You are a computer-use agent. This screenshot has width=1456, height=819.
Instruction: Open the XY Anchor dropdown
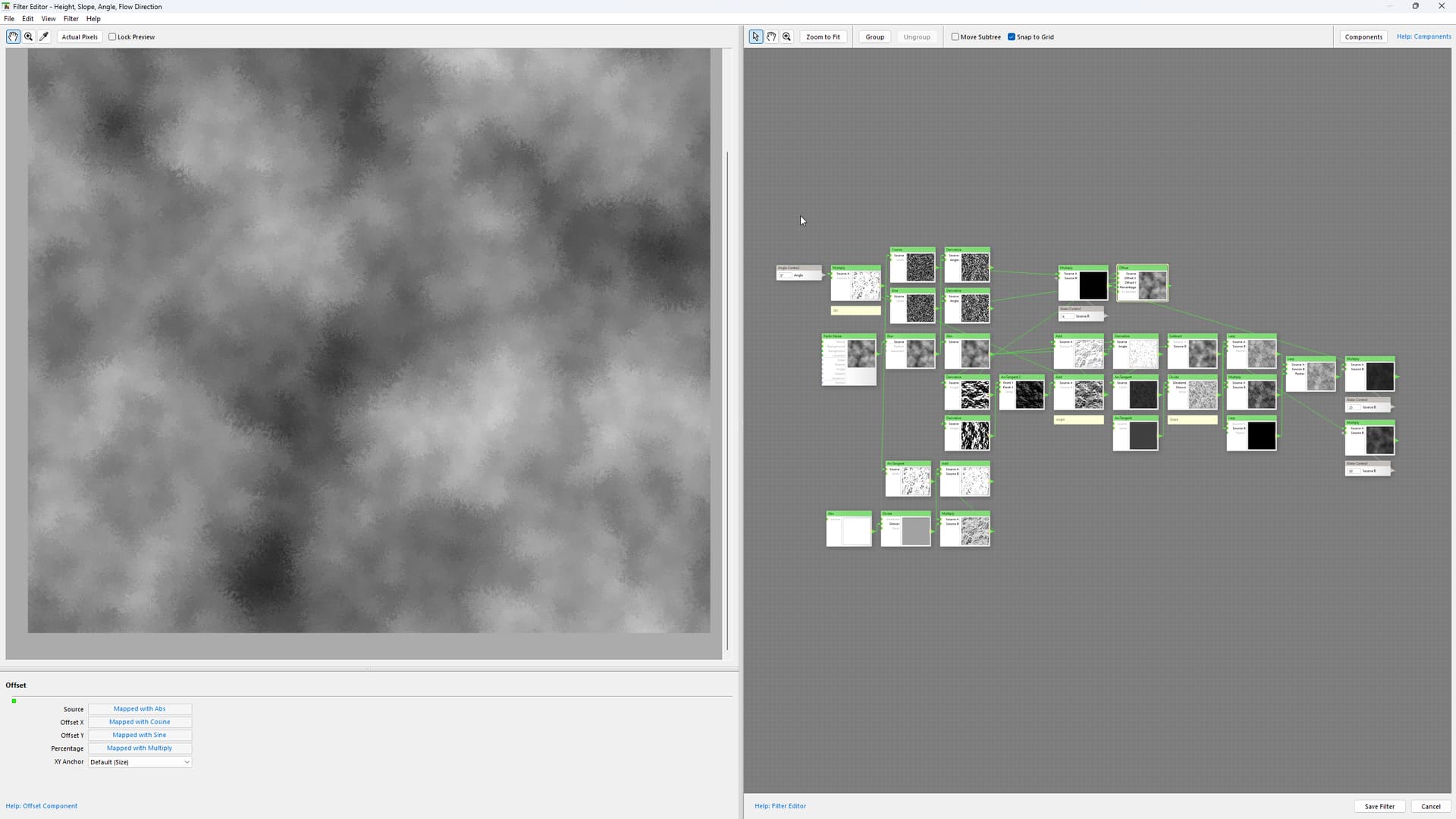coord(140,762)
